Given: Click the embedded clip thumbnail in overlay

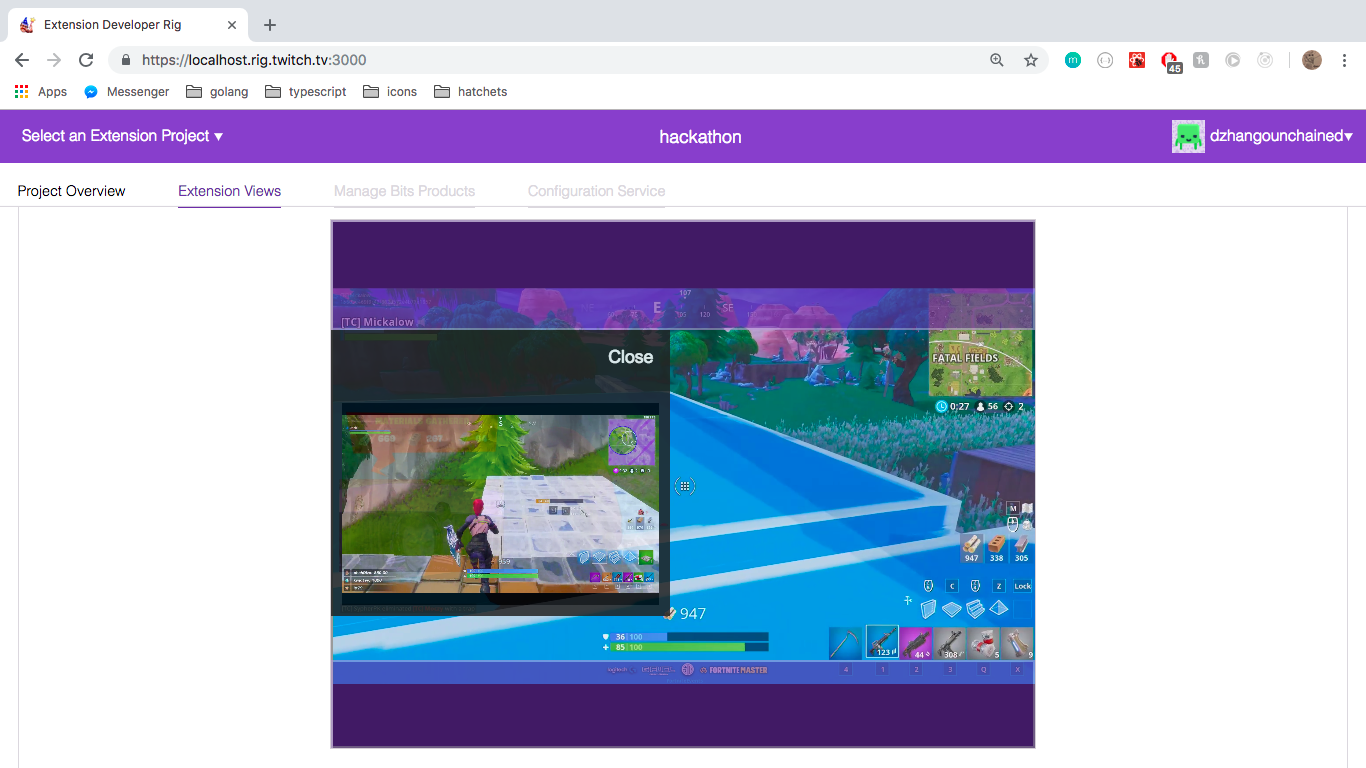Looking at the screenshot, I should pyautogui.click(x=500, y=504).
